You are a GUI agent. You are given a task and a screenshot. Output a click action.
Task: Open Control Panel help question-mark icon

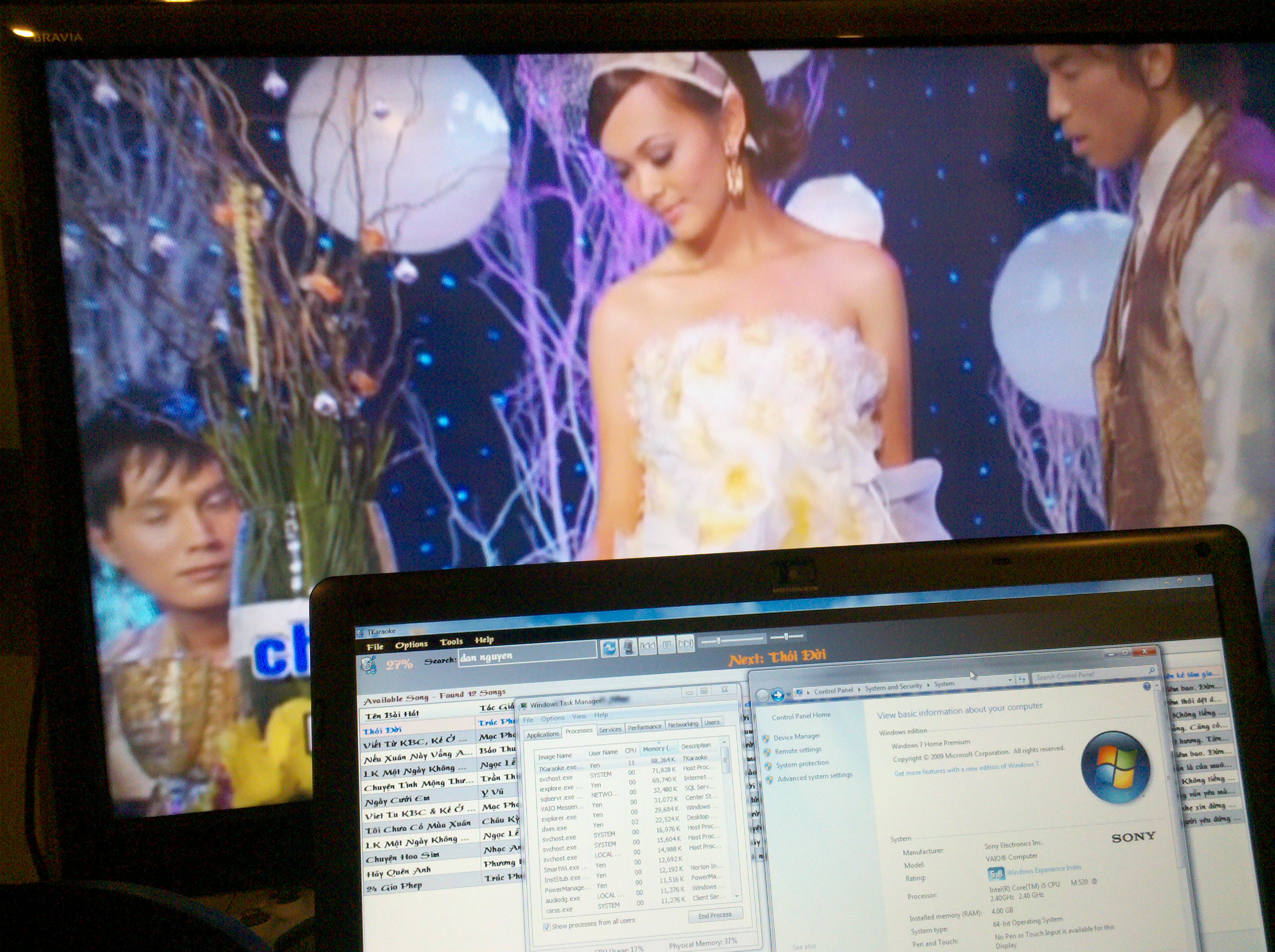point(1147,686)
